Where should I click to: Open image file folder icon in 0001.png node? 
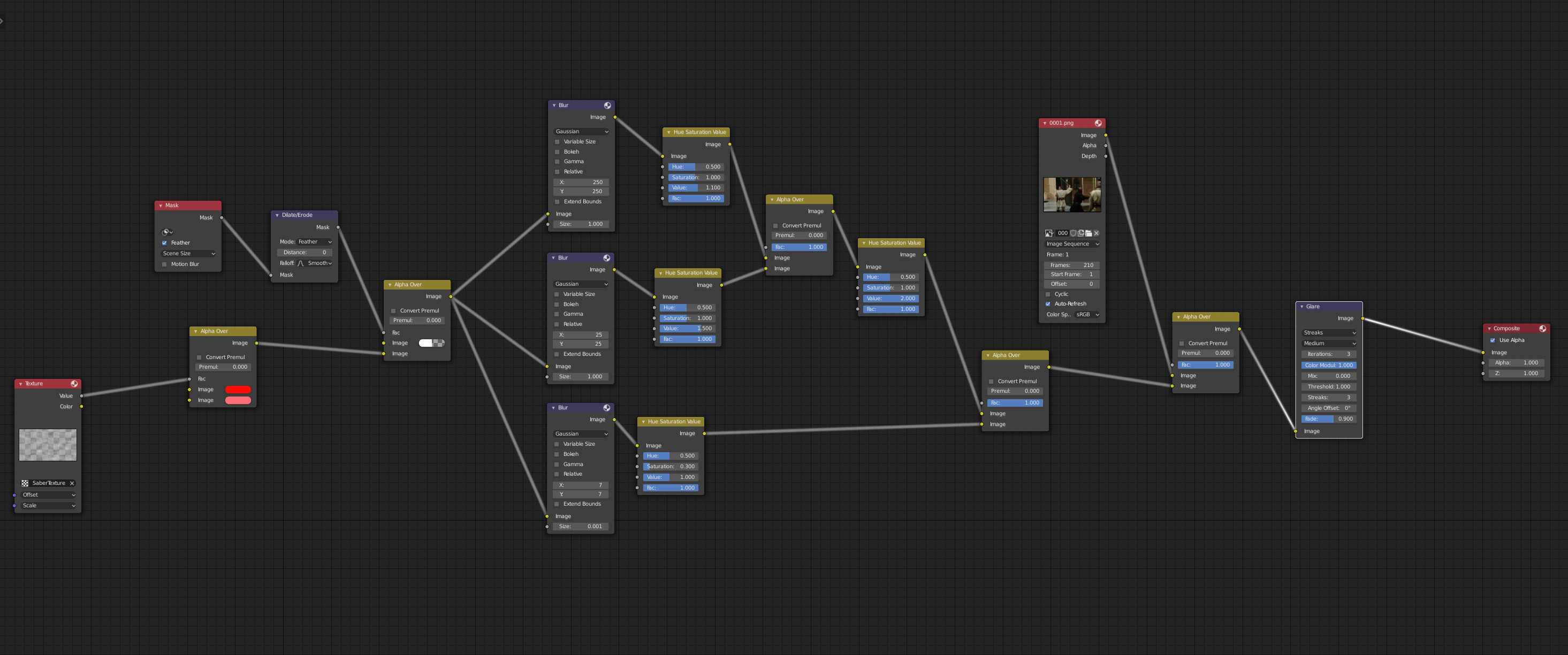tap(1089, 233)
